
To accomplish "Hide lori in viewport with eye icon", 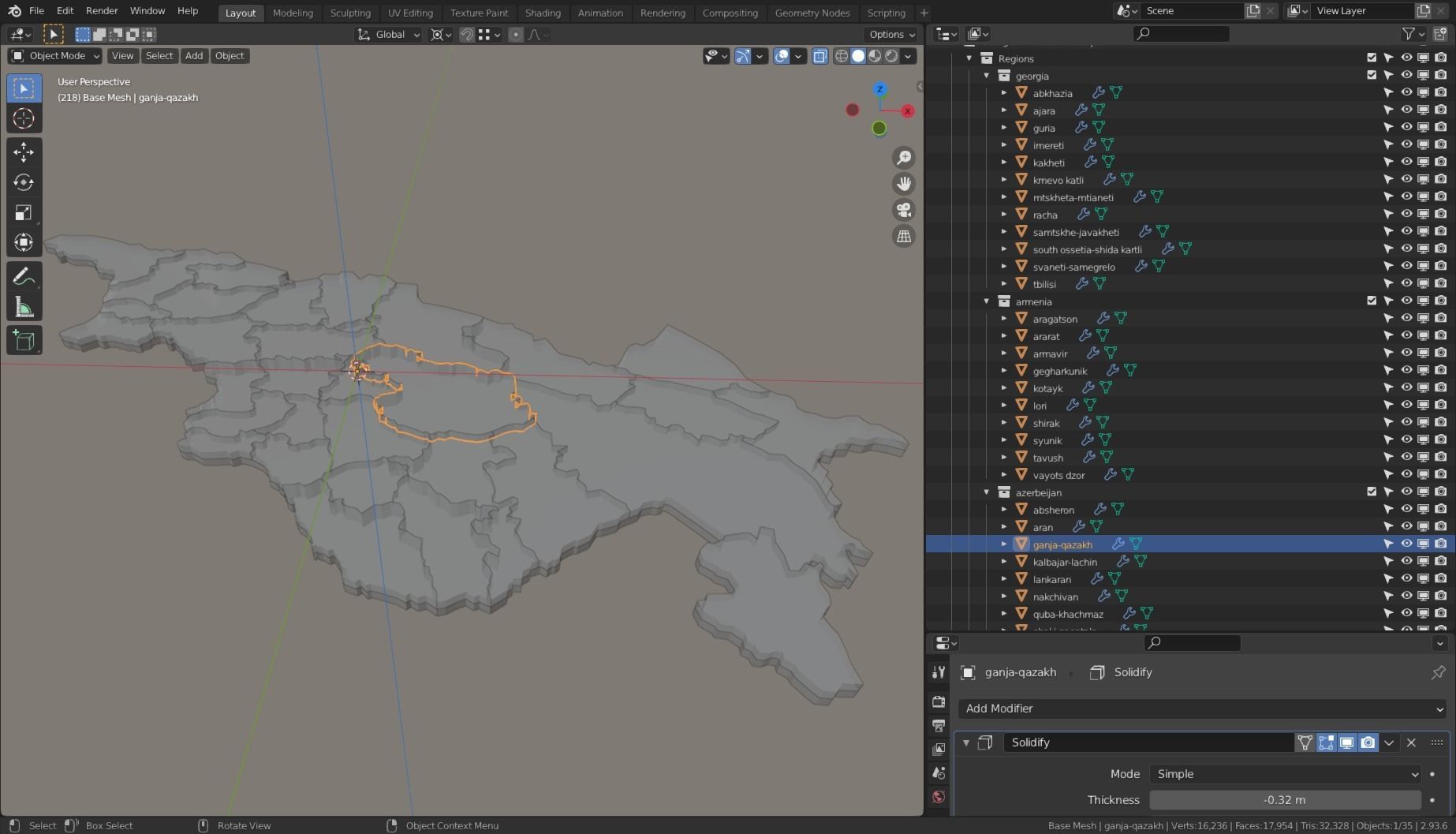I will [1406, 405].
